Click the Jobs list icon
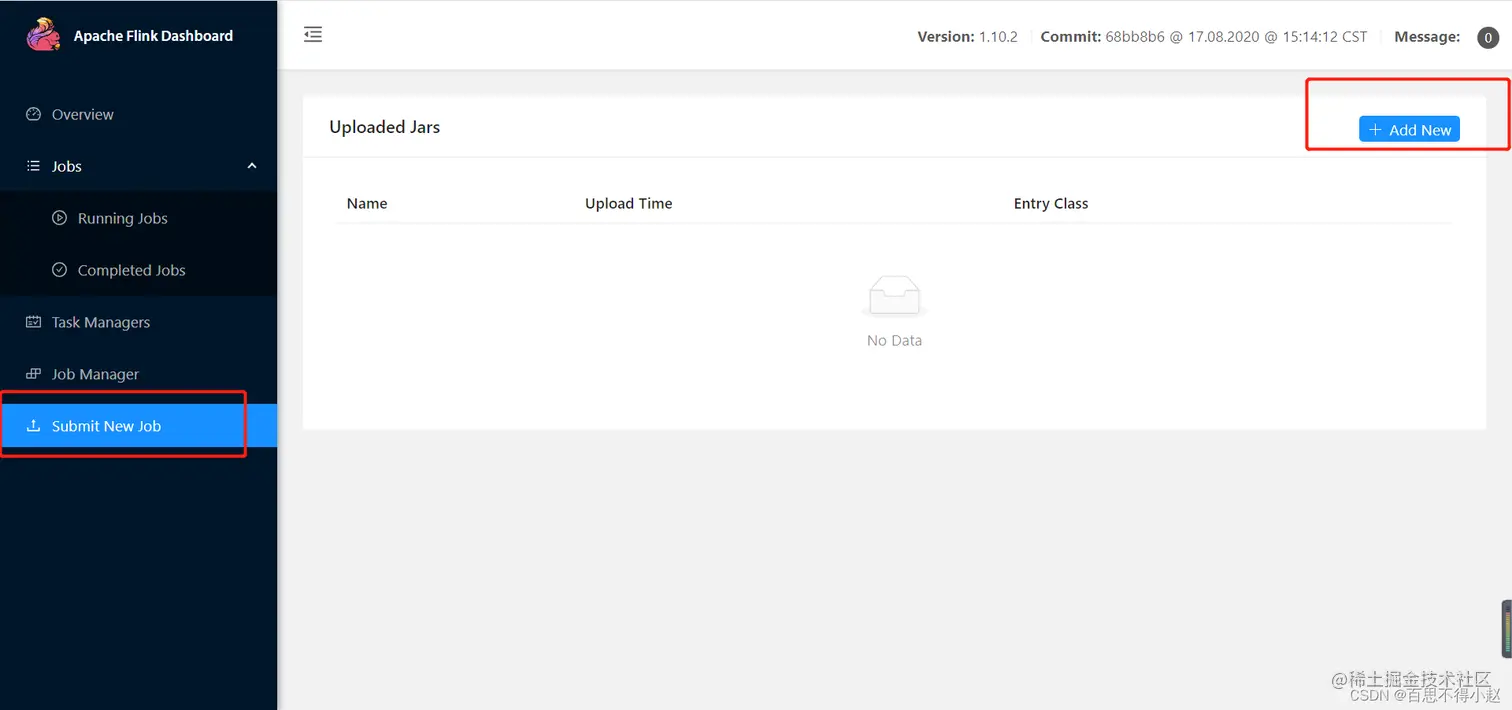 point(33,166)
